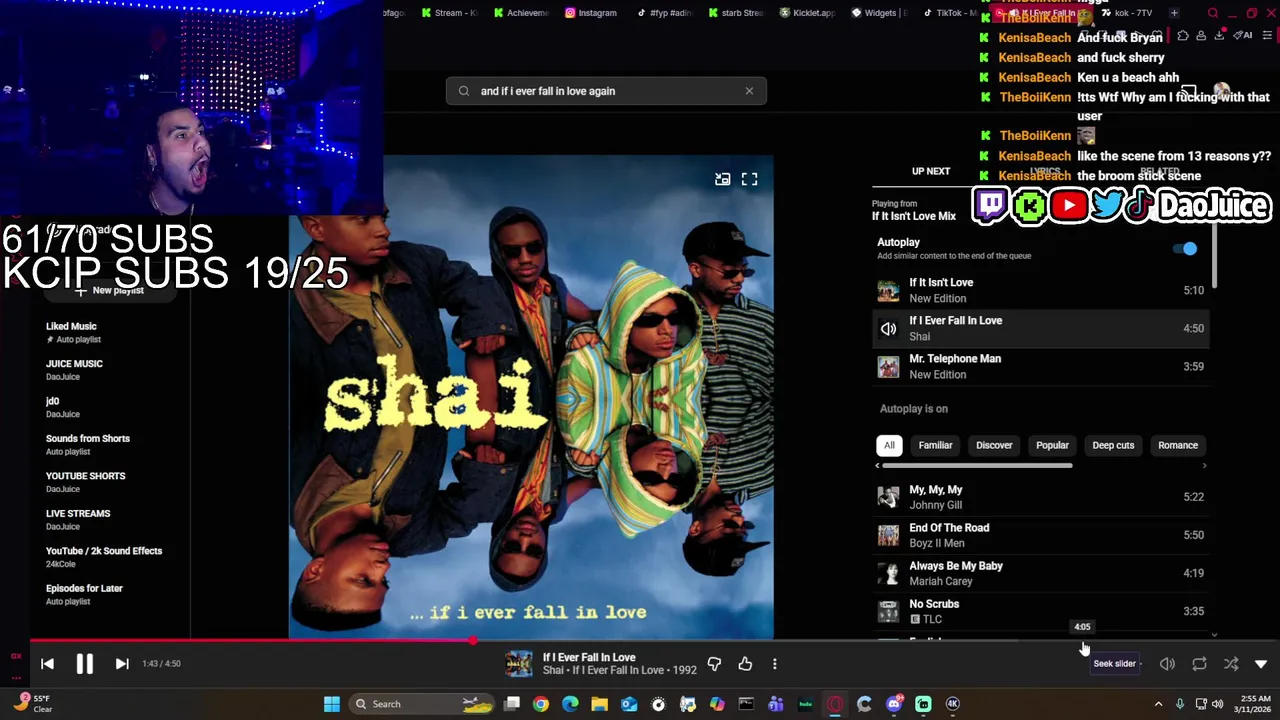Click the horizontal scrollbar under the filter chips

977,466
